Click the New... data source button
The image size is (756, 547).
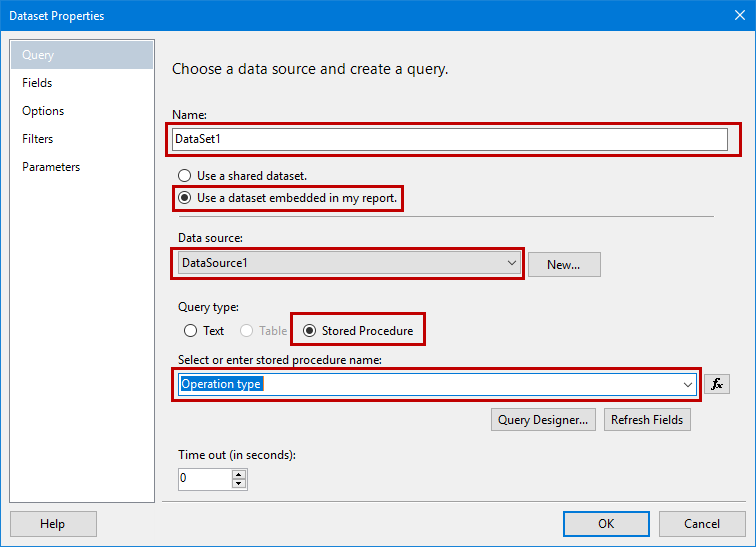click(564, 264)
